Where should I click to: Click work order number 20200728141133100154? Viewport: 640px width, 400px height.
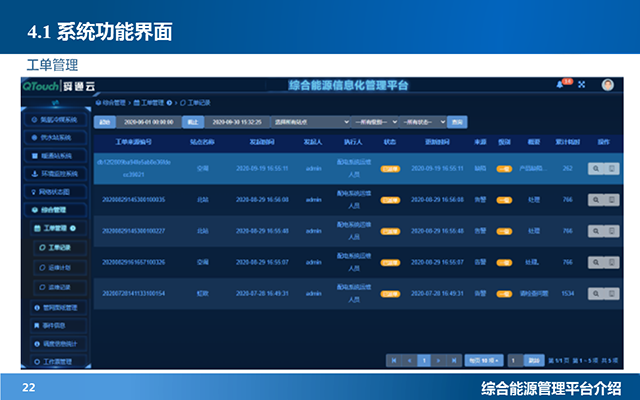(133, 294)
